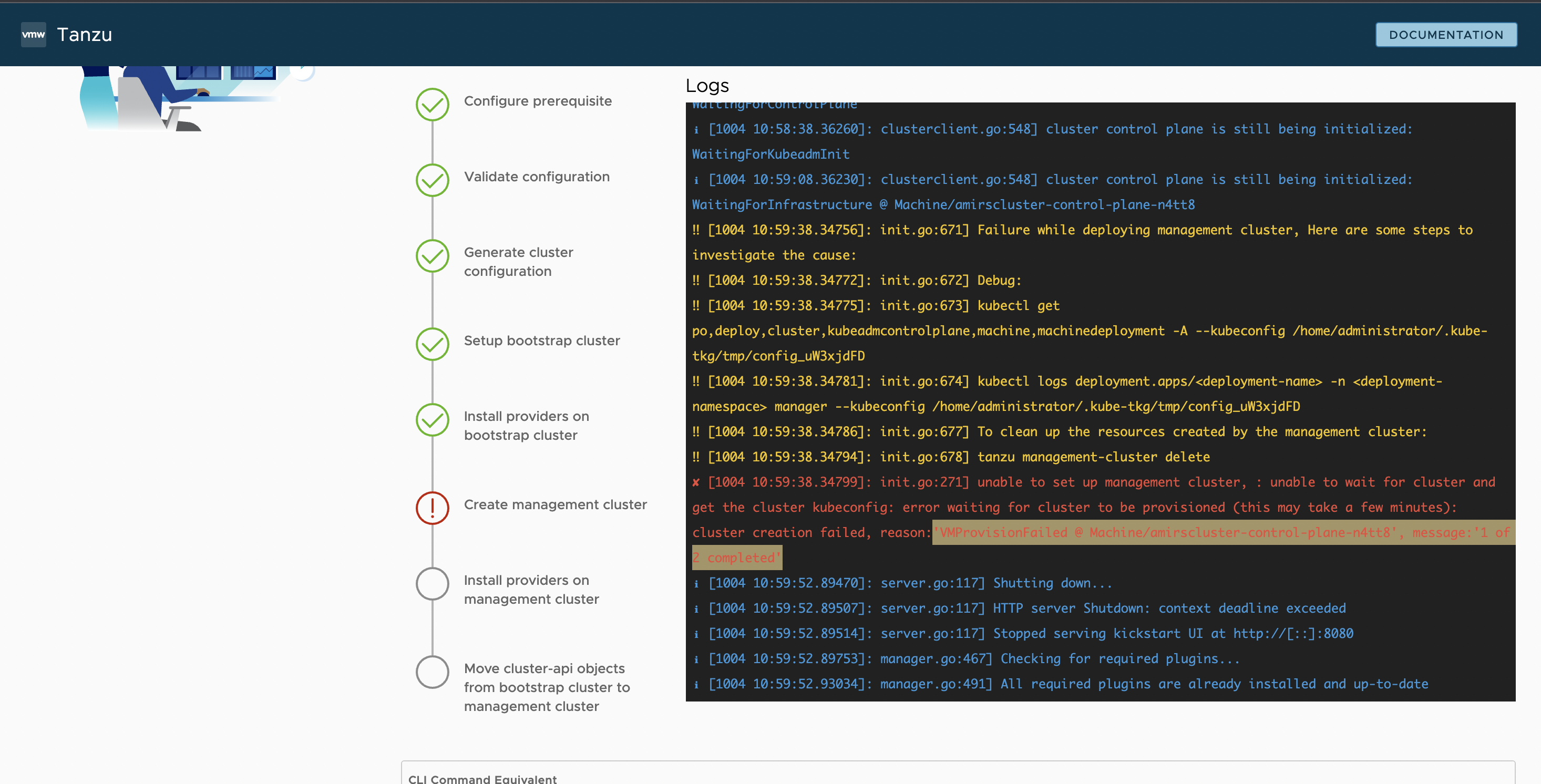1541x784 pixels.
Task: Click the Generate cluster configuration checkmark icon
Action: [432, 256]
